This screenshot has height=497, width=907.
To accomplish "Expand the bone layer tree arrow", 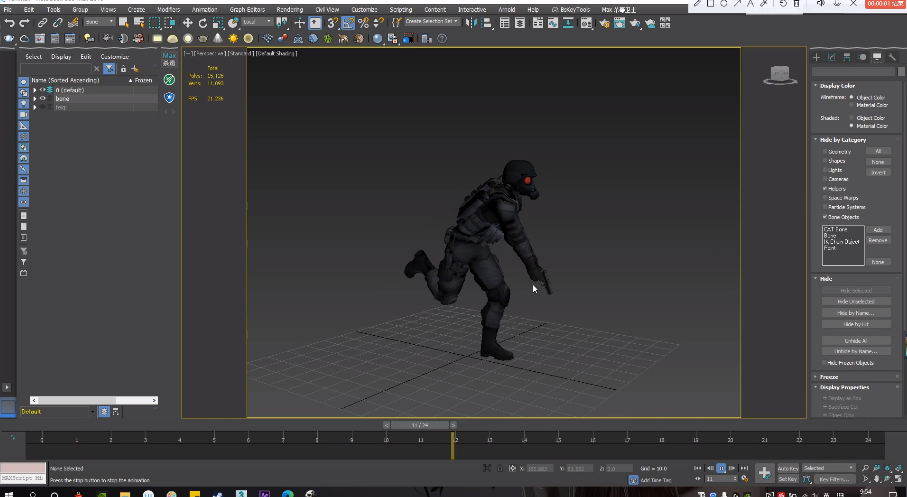I will 35,99.
